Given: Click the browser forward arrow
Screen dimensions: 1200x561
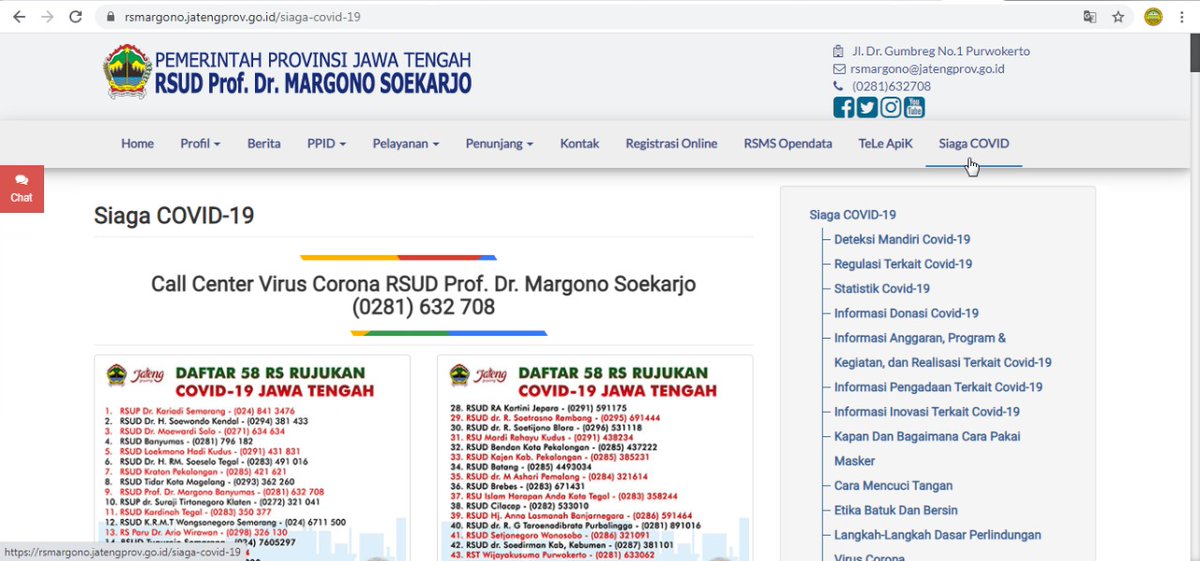Looking at the screenshot, I should 47,17.
